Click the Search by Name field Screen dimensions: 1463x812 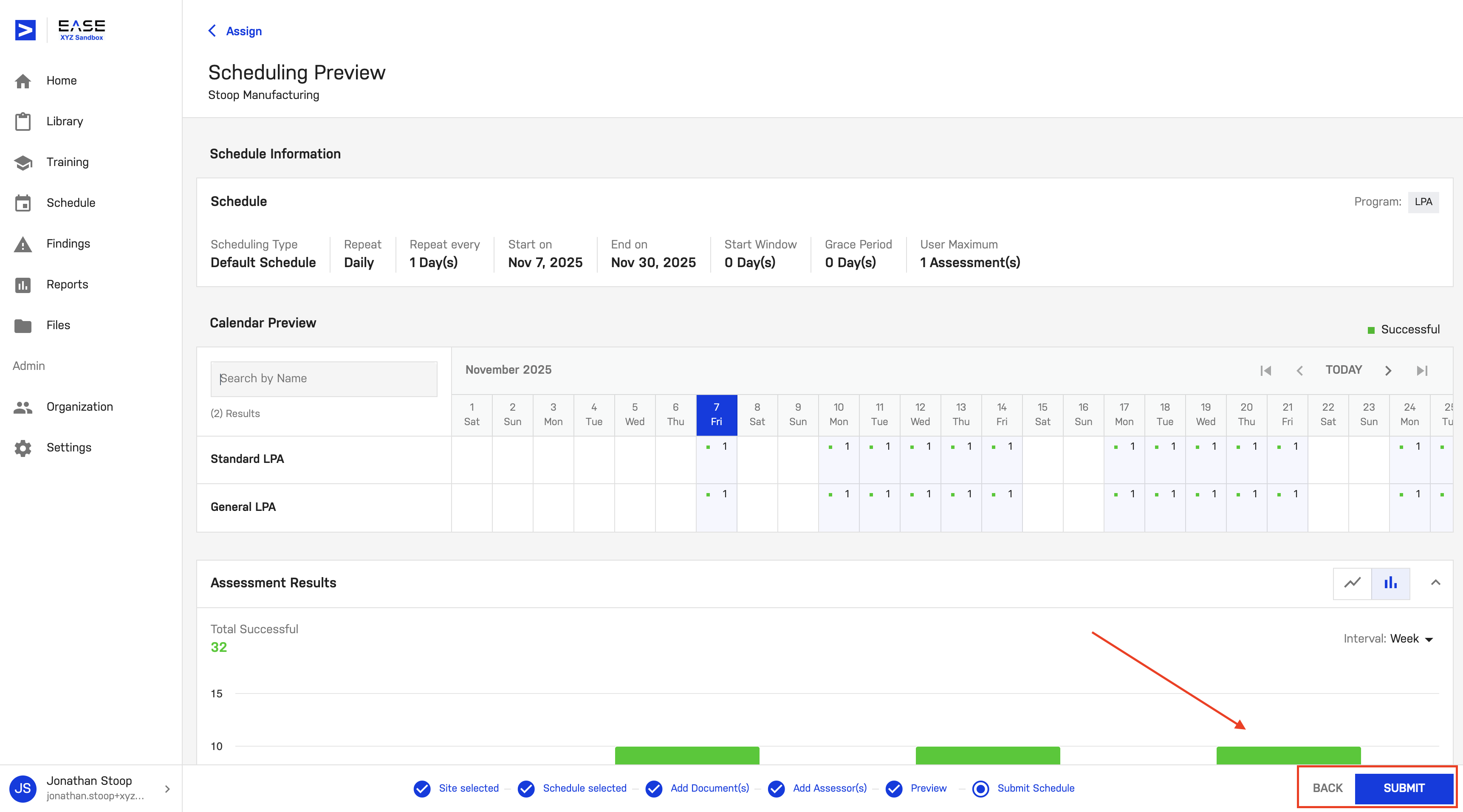click(323, 378)
